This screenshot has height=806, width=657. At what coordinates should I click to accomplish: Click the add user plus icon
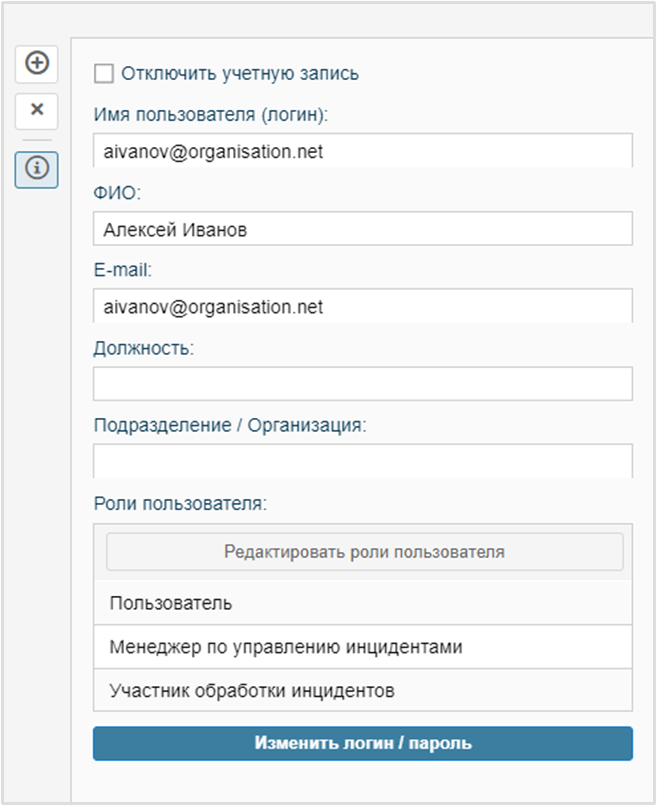tap(36, 64)
